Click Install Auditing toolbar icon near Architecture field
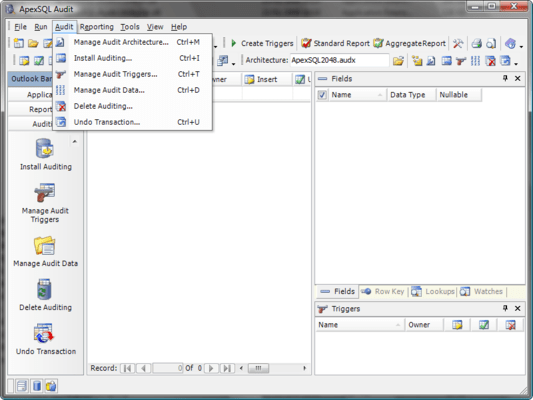Image resolution: width=533 pixels, height=400 pixels. click(446, 61)
